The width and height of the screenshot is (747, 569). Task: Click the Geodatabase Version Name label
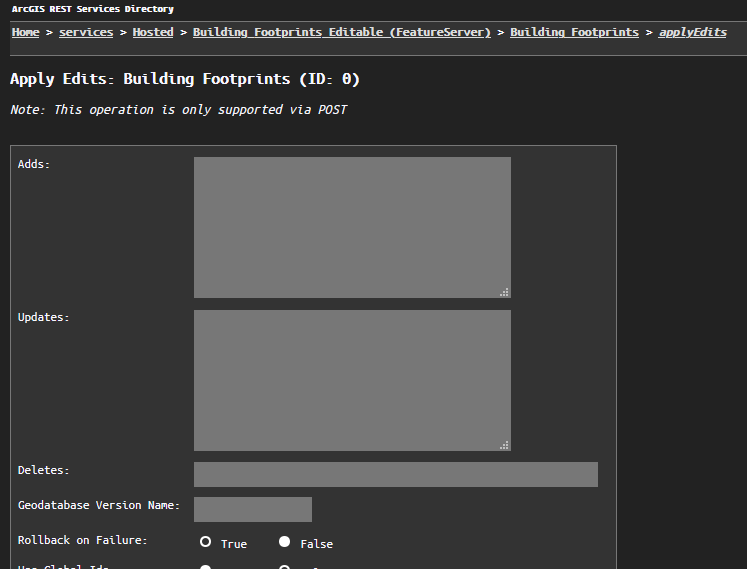(x=99, y=505)
